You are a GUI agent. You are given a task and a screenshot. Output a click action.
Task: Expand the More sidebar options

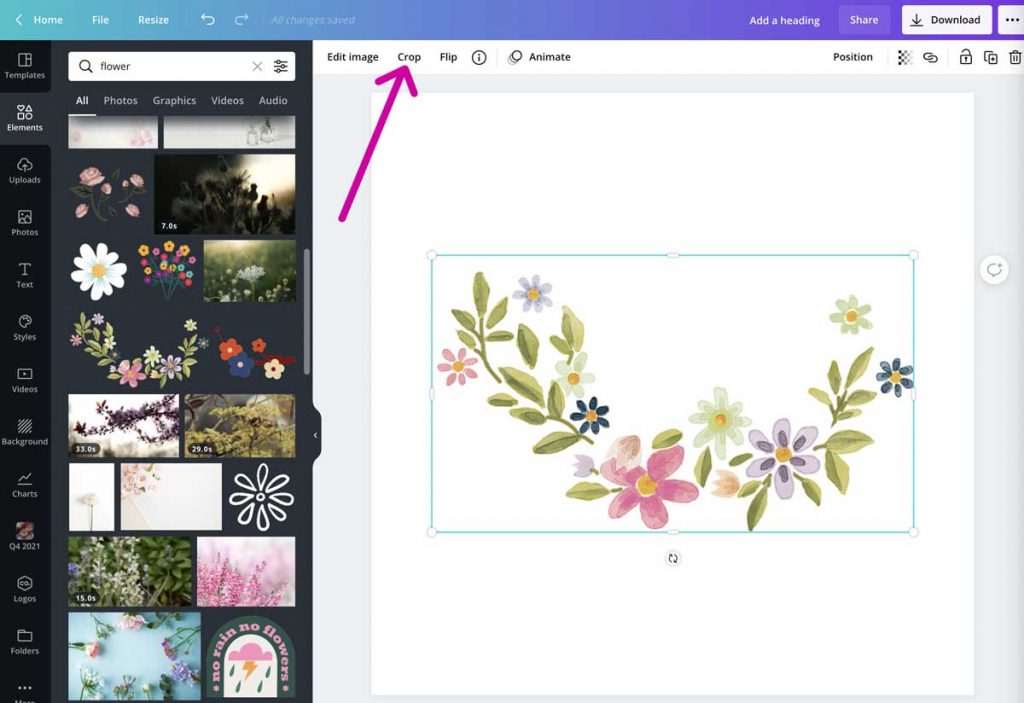pos(25,688)
